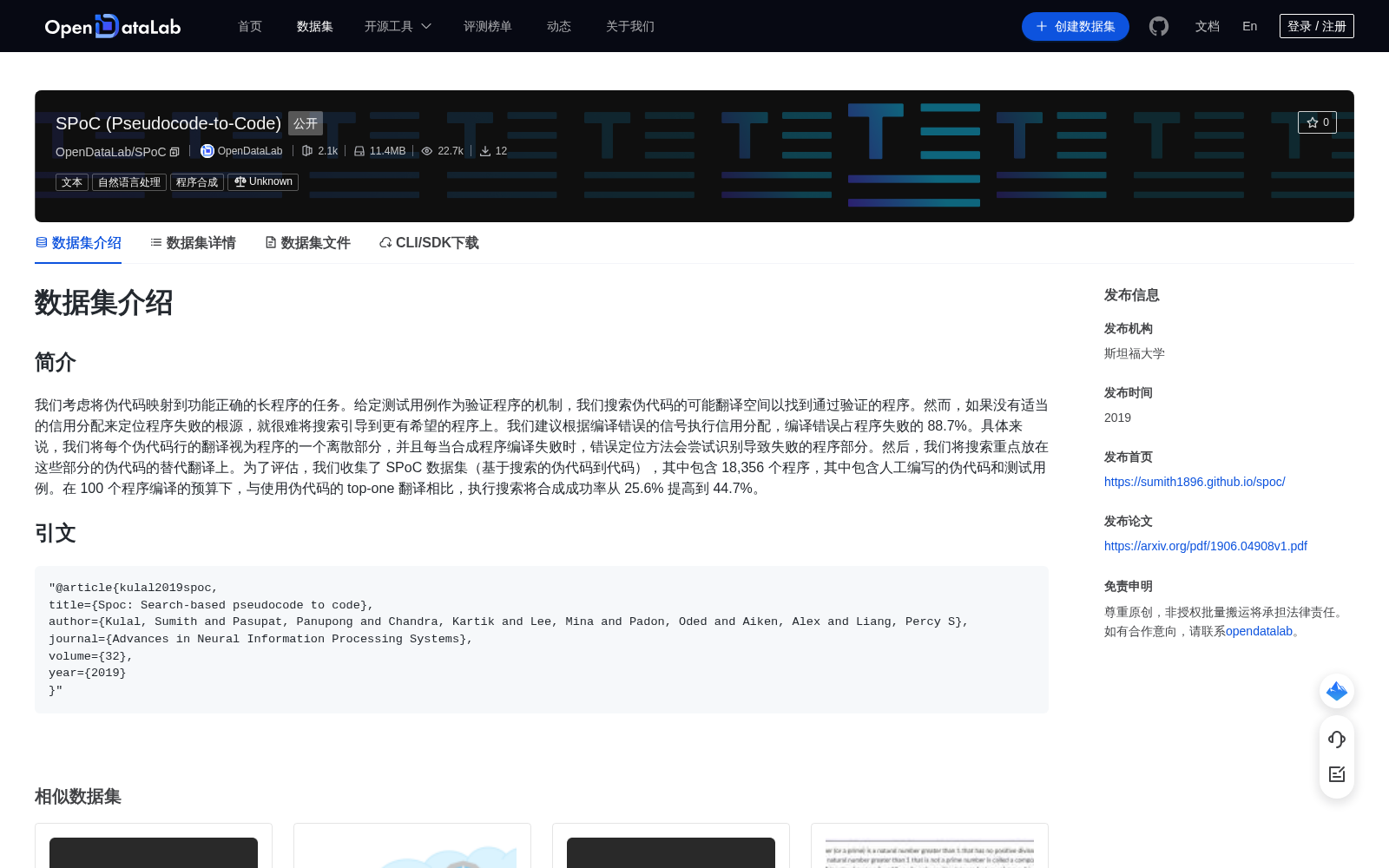Viewport: 1389px width, 868px height.
Task: Click the 11.4MB storage size icon
Action: click(x=359, y=151)
